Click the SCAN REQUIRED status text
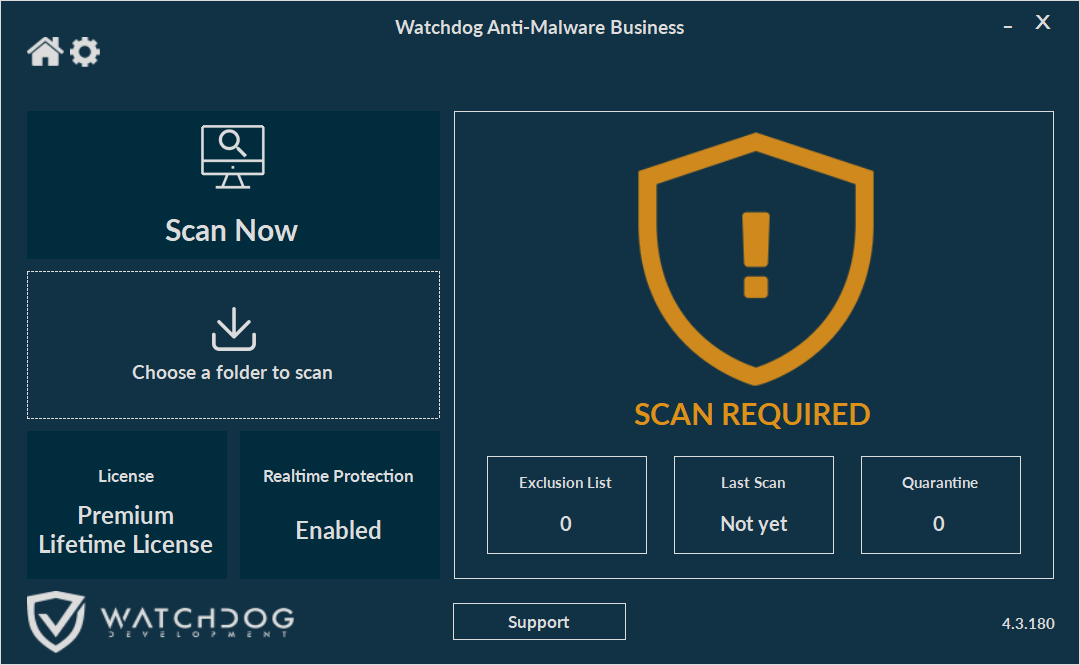This screenshot has height=665, width=1080. coord(752,415)
